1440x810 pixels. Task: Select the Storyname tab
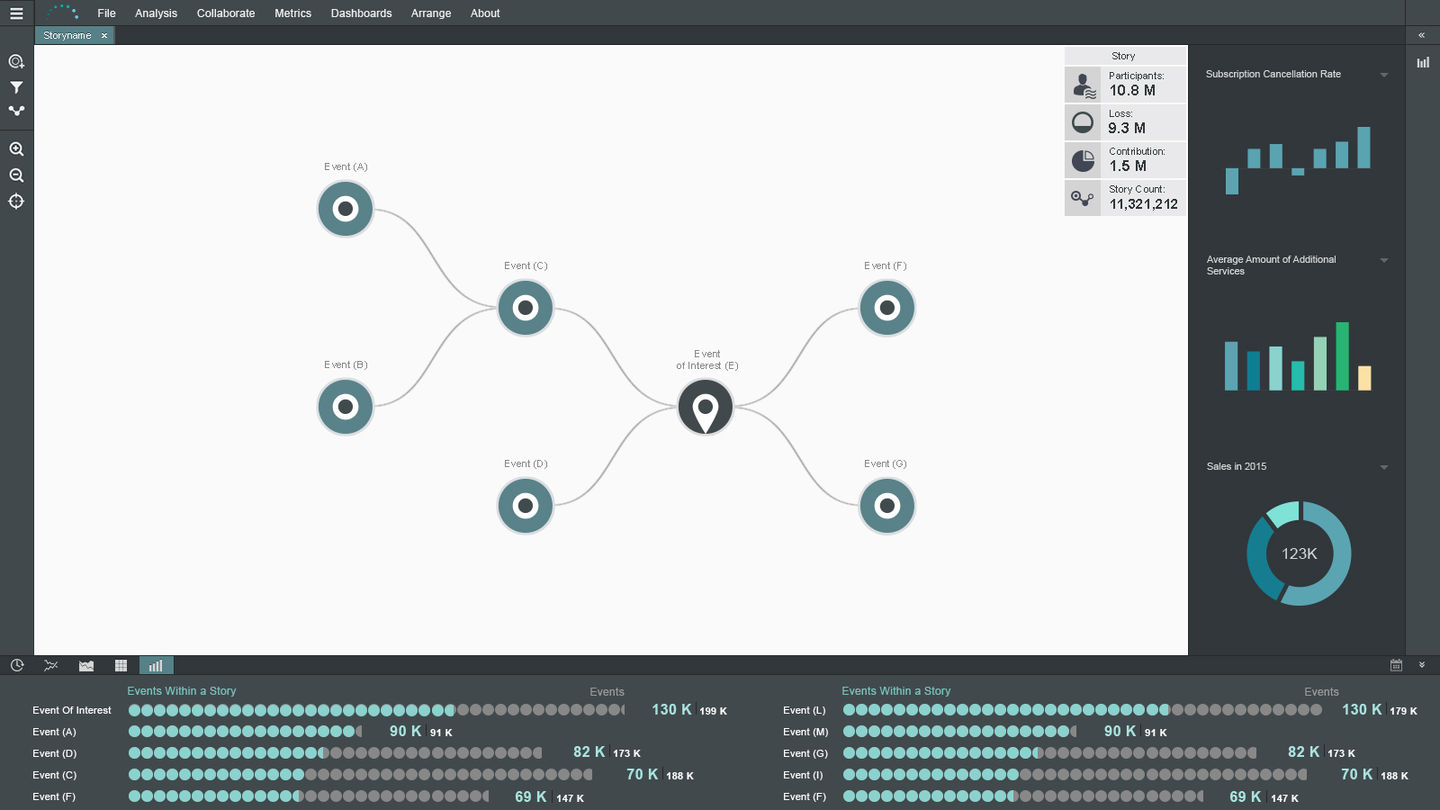[67, 35]
